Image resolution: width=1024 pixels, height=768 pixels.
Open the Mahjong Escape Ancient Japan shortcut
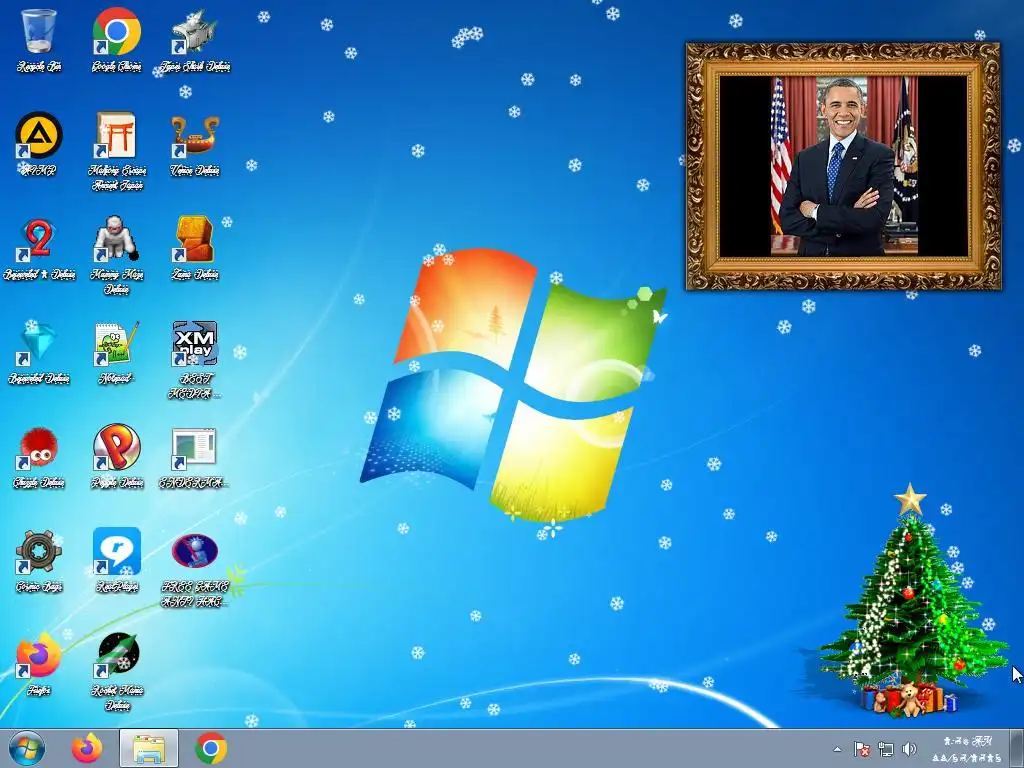click(116, 150)
